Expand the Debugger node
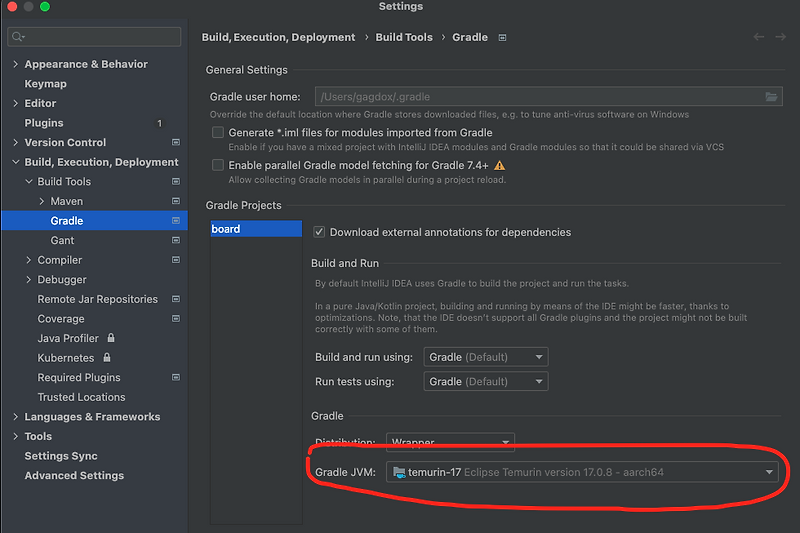The width and height of the screenshot is (800, 533). [x=29, y=280]
